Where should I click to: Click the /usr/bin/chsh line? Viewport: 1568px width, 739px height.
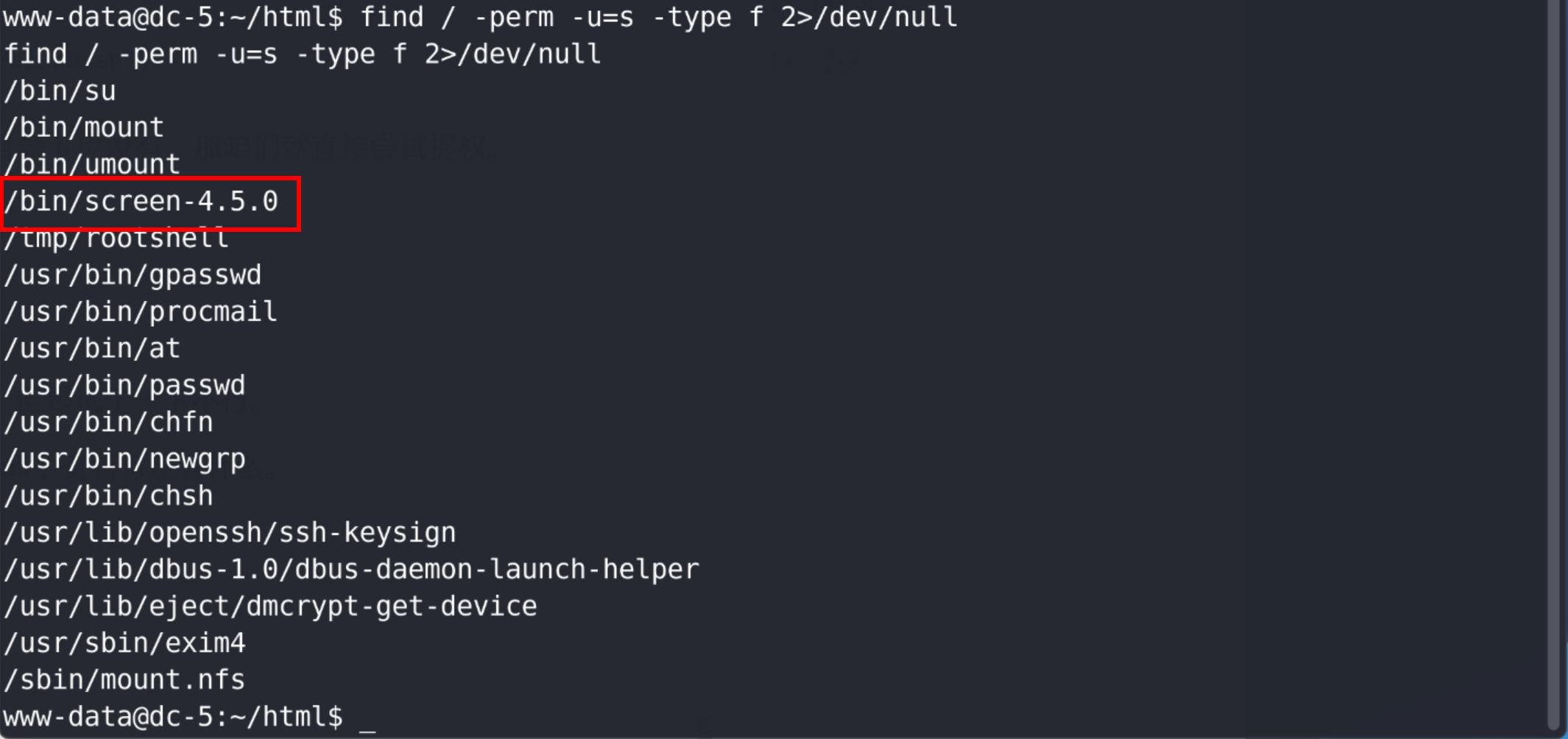pos(109,496)
